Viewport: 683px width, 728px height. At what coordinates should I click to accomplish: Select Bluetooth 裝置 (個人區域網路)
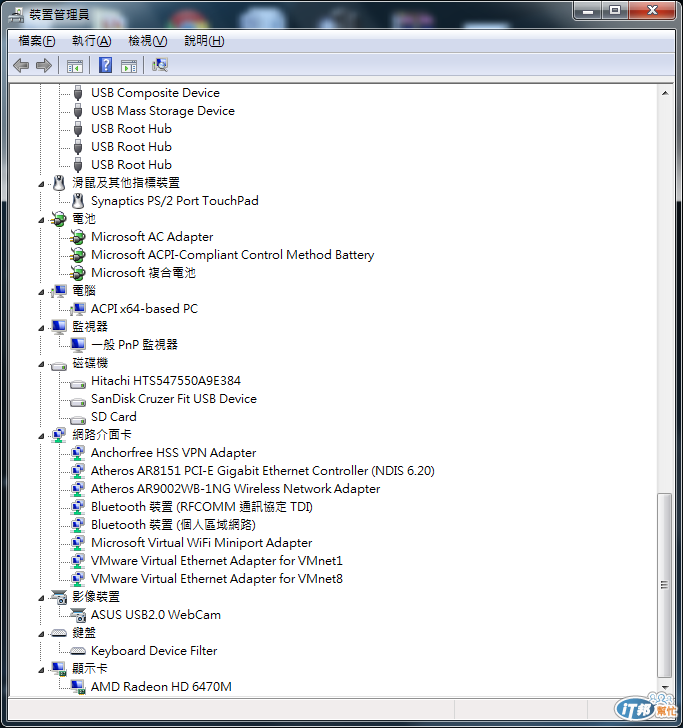coord(174,525)
